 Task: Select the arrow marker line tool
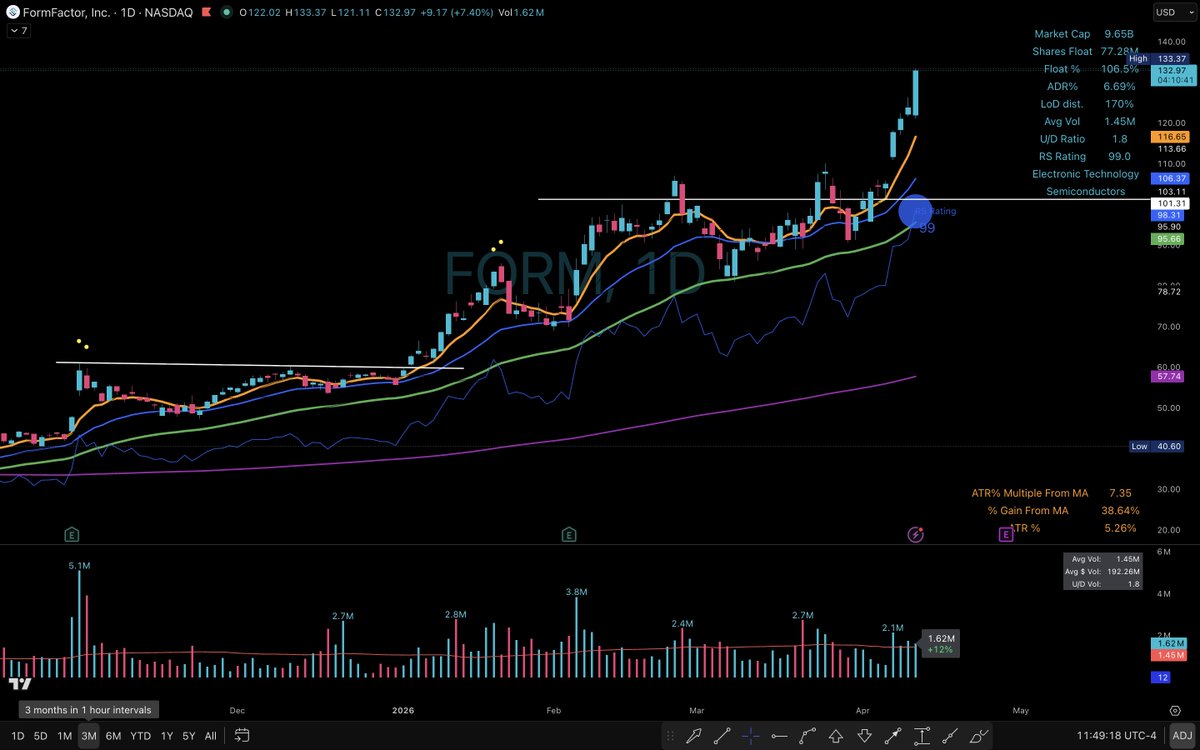pyautogui.click(x=893, y=736)
